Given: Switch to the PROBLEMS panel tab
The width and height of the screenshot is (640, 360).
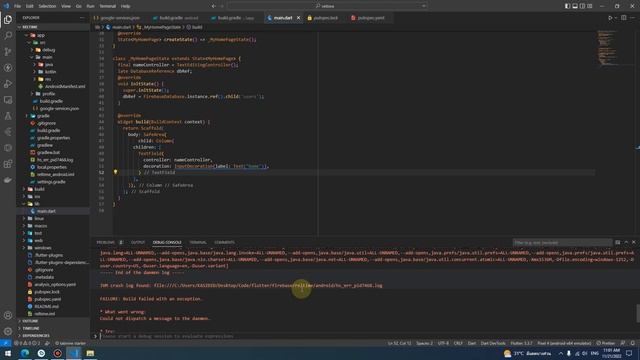Looking at the screenshot, I should (106, 242).
